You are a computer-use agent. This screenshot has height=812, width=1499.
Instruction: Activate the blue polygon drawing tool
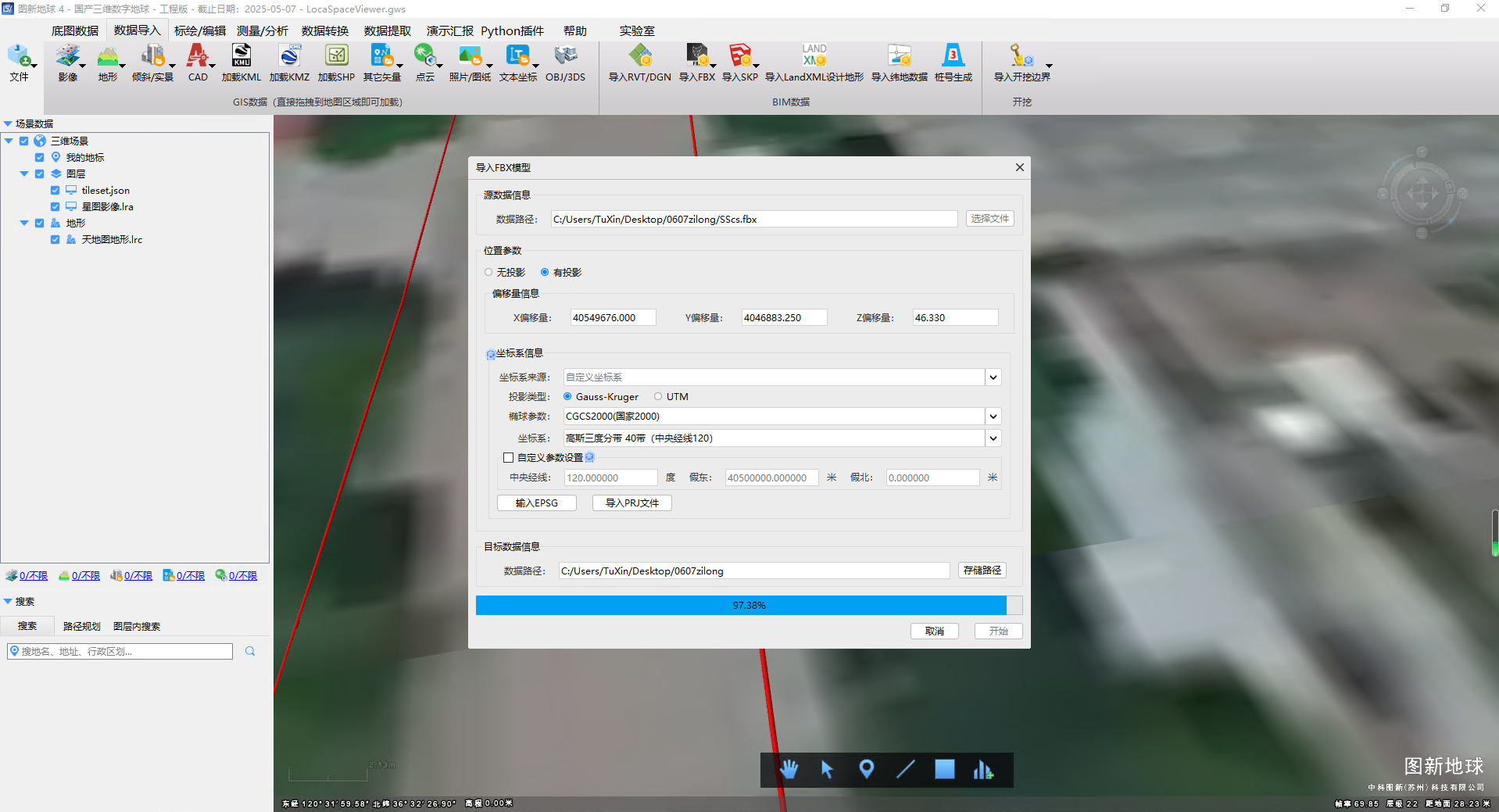point(944,770)
